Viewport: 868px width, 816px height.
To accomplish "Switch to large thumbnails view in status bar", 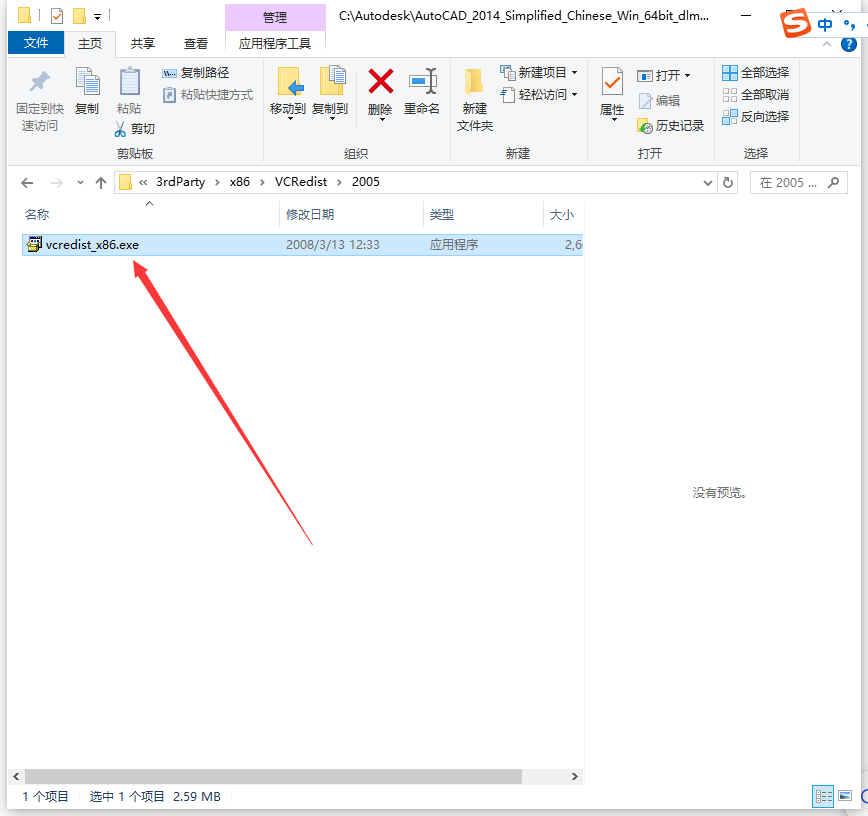I will 846,796.
